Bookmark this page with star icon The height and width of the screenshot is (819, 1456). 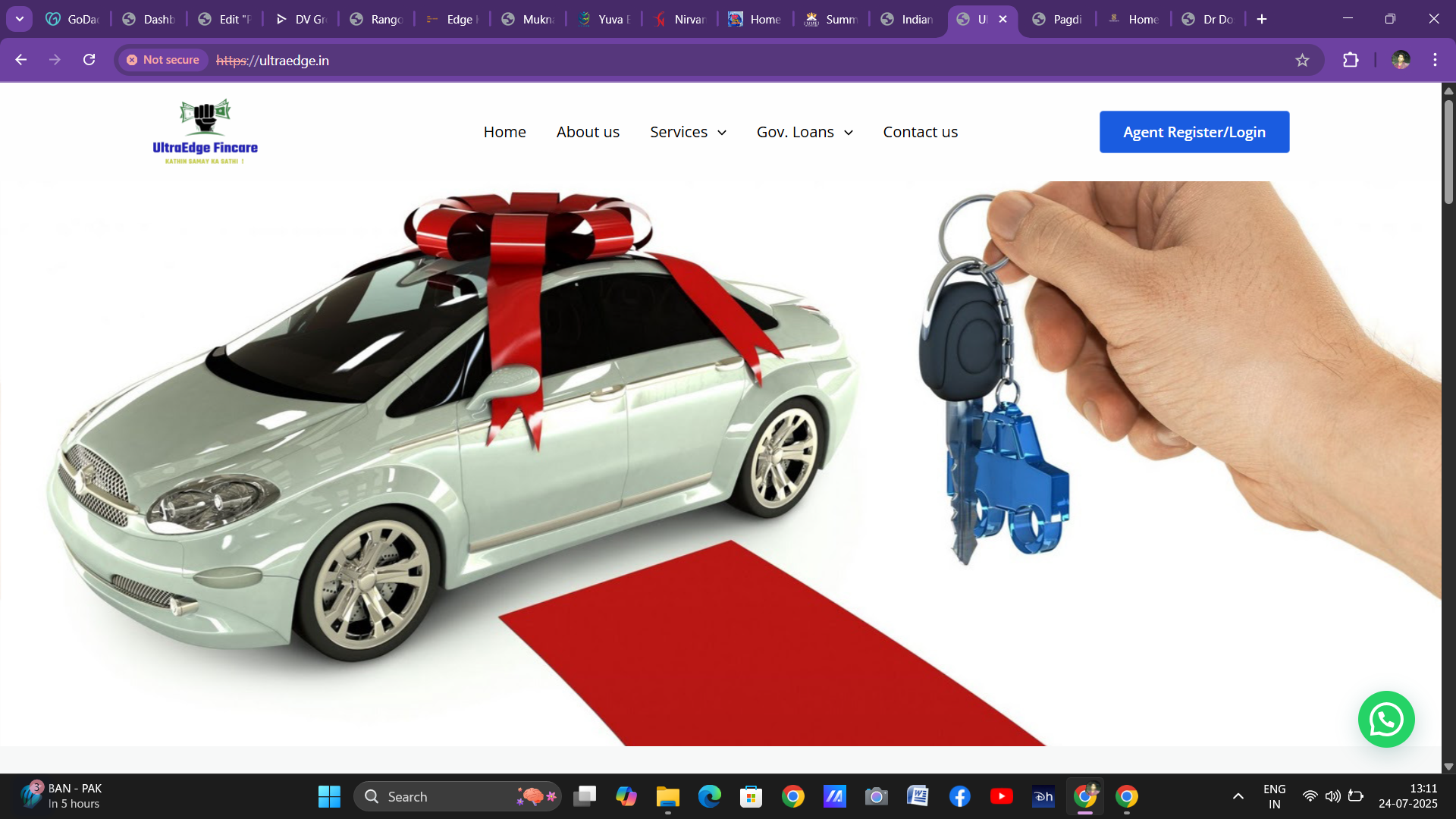click(1302, 60)
